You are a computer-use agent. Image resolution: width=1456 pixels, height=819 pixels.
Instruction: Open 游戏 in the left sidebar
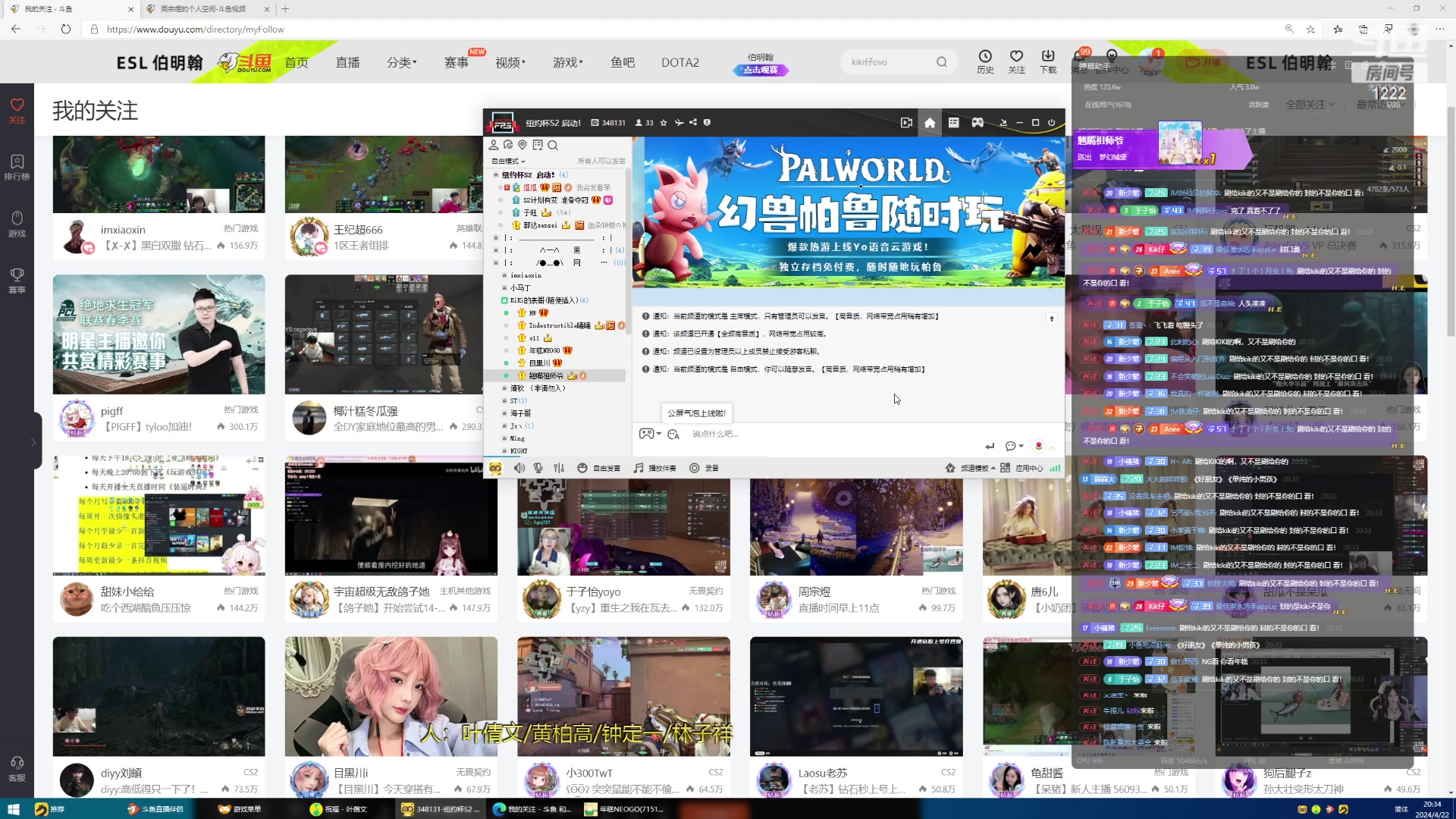[x=17, y=224]
